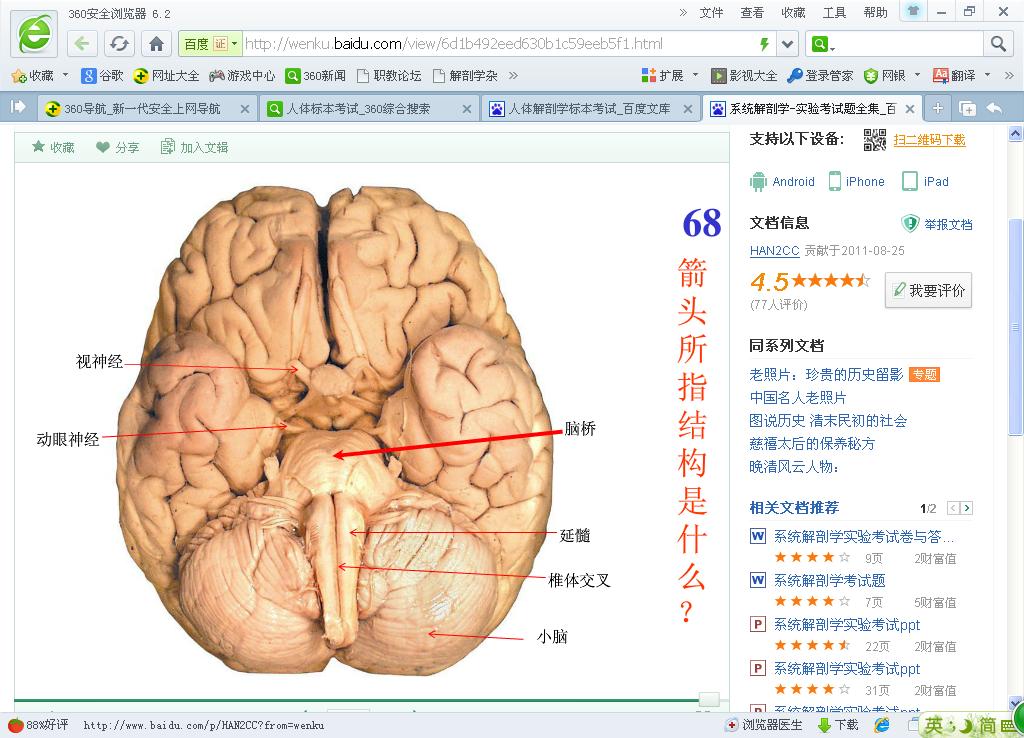Focus the search input field
Image resolution: width=1024 pixels, height=738 pixels.
click(910, 44)
